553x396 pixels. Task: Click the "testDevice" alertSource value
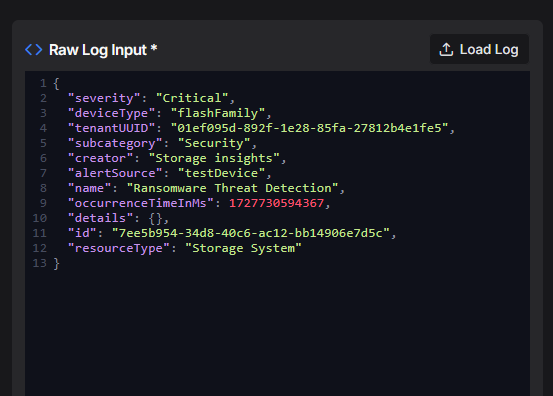pyautogui.click(x=221, y=173)
